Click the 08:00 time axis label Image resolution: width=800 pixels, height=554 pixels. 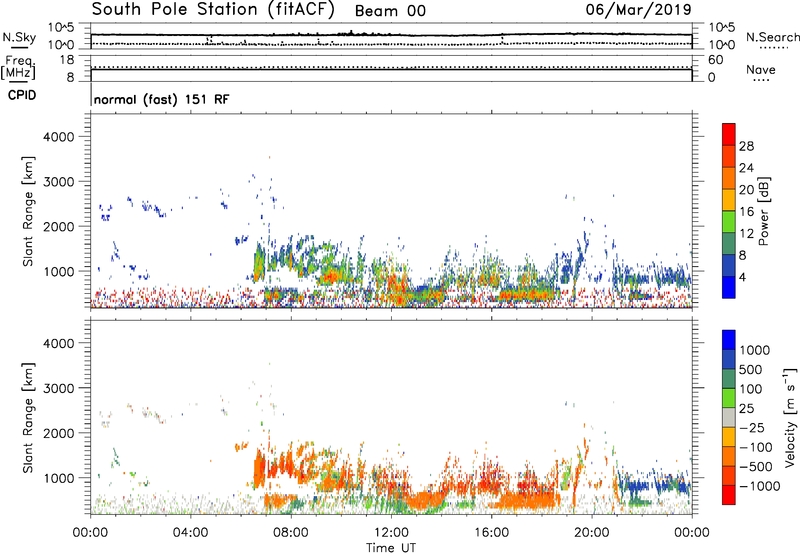(x=291, y=533)
